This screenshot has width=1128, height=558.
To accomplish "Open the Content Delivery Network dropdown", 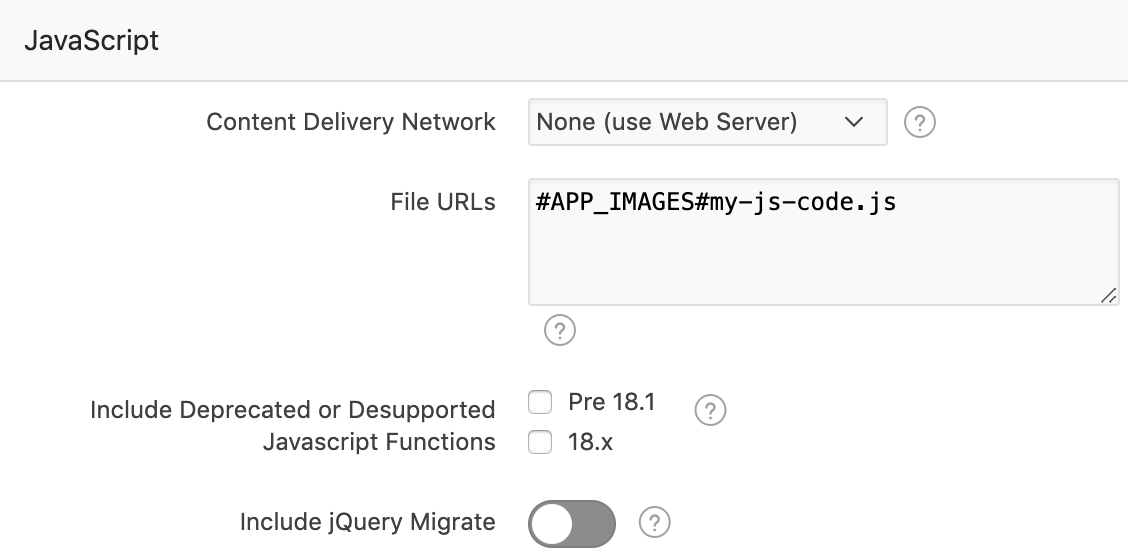I will (706, 122).
